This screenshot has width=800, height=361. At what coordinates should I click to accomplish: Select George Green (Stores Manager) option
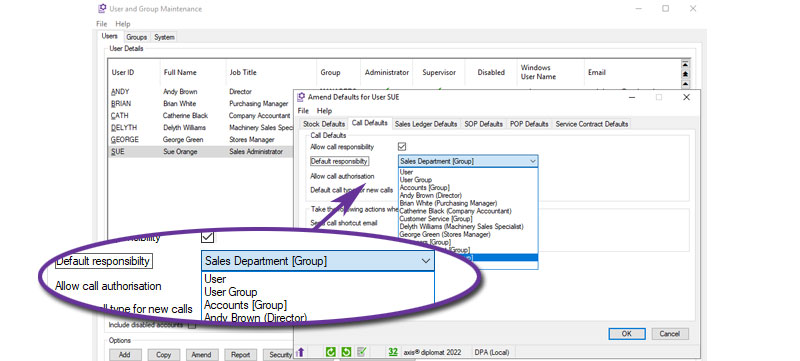pos(445,235)
